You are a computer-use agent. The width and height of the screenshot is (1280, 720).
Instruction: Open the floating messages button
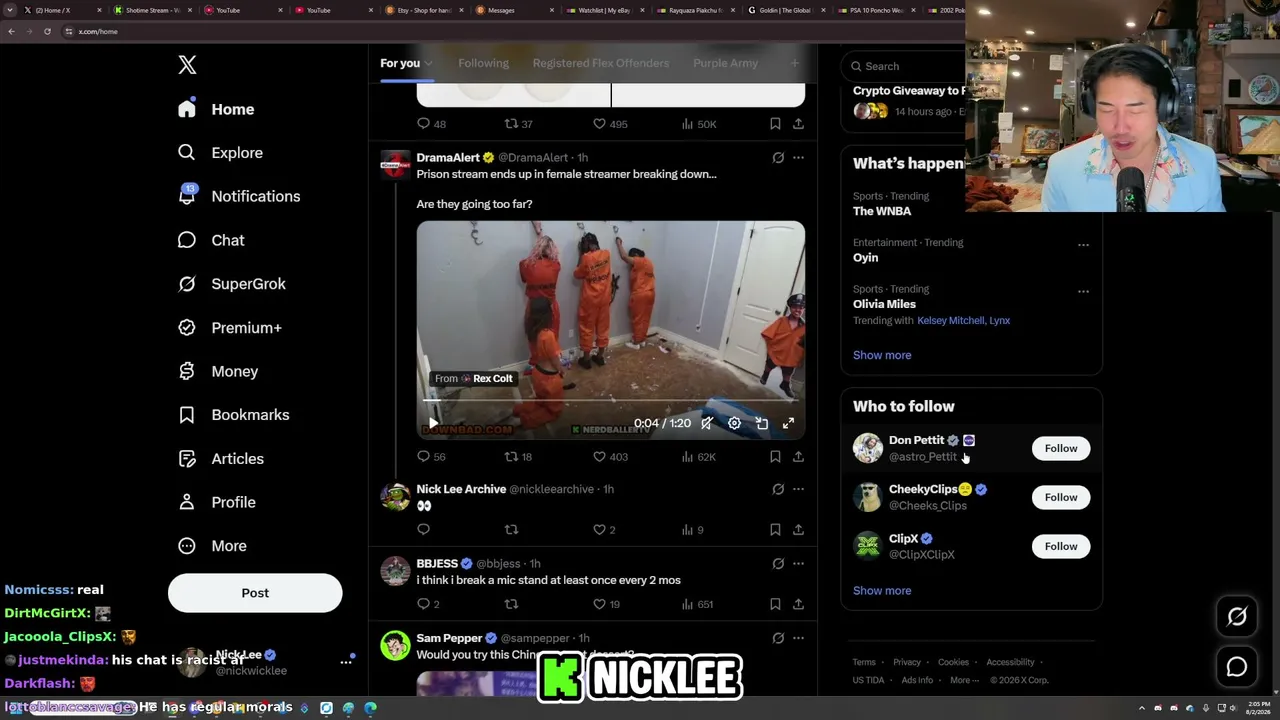click(x=1237, y=667)
